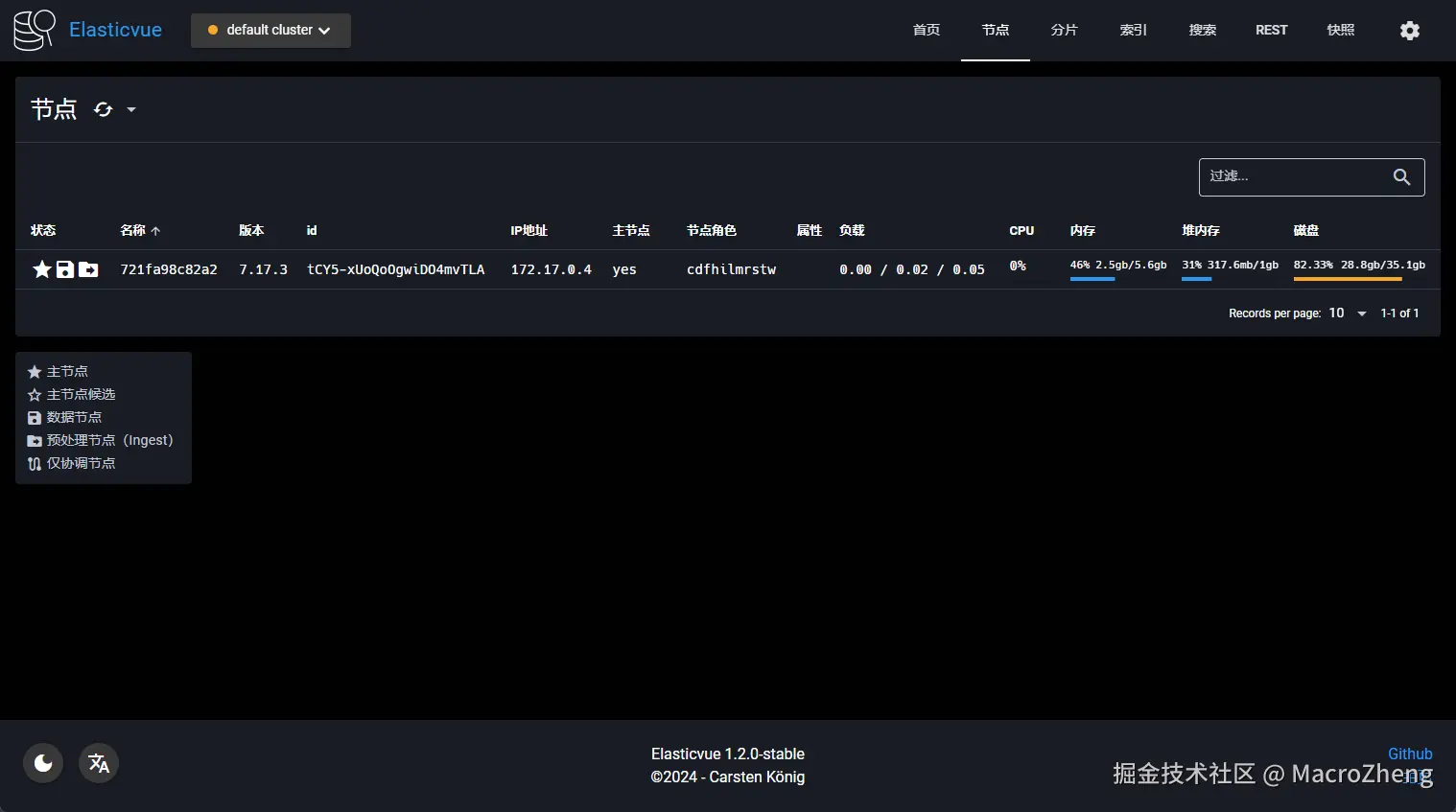
Task: Click the search magnifier in filter box
Action: (1401, 176)
